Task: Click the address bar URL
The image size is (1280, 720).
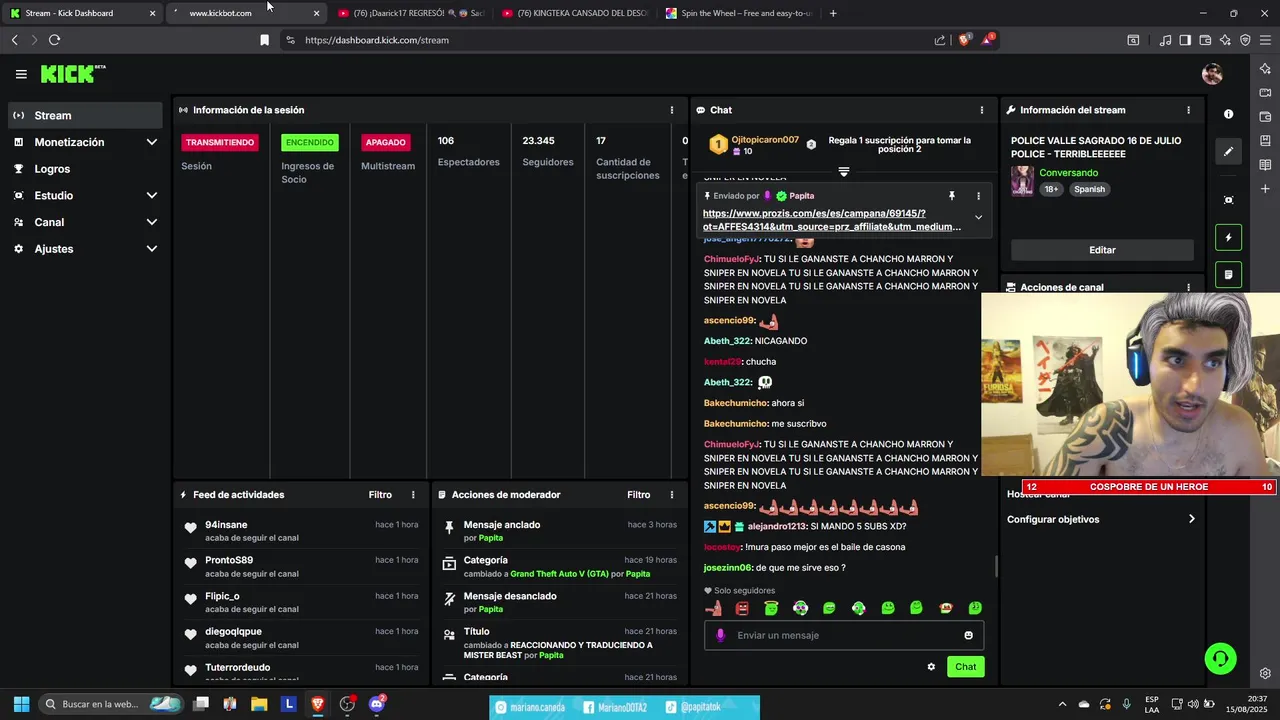Action: [377, 40]
